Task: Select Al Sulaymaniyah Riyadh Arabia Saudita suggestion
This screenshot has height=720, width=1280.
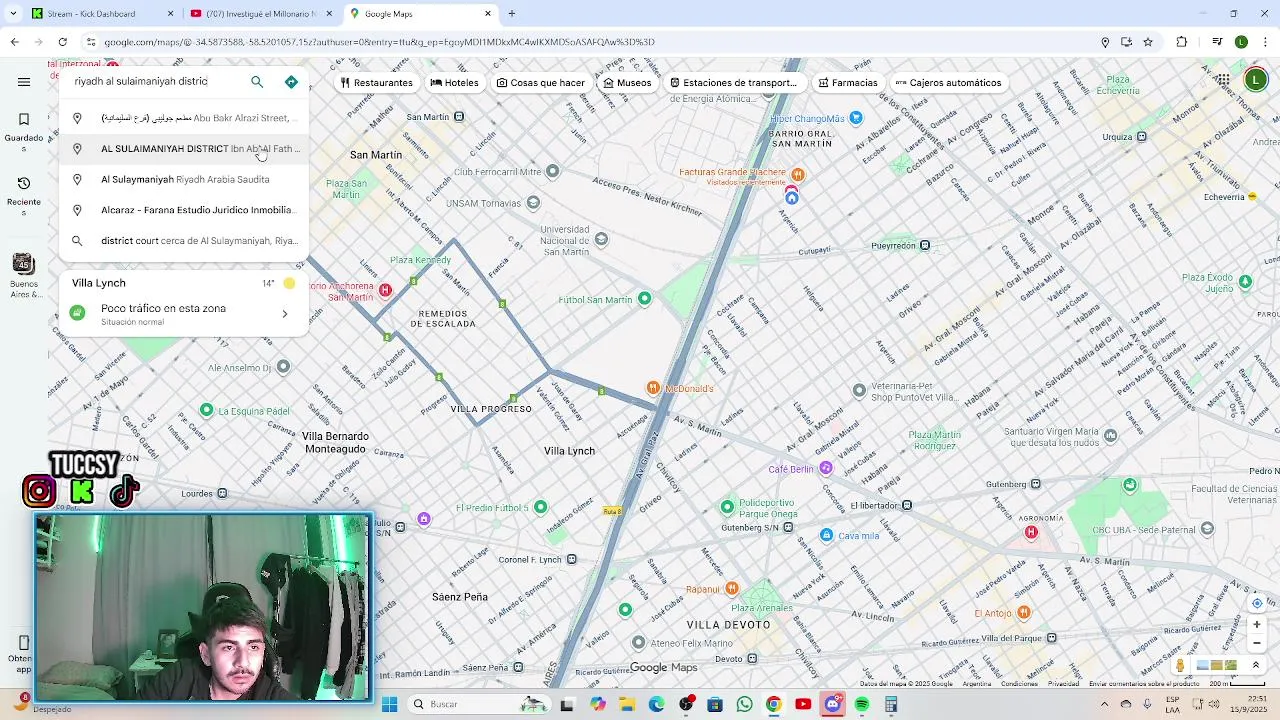Action: click(x=185, y=180)
